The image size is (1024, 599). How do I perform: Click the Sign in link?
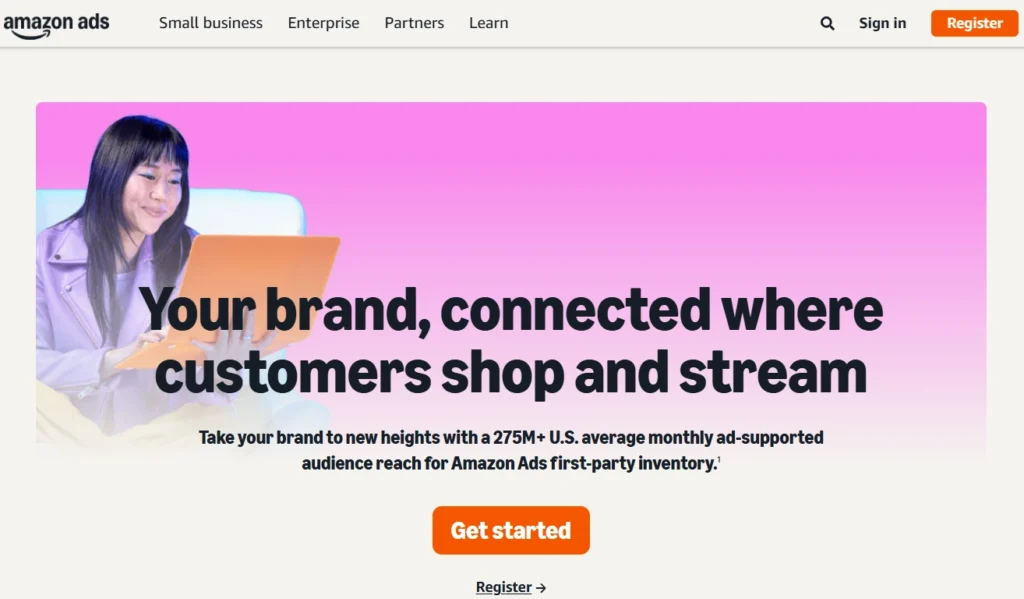pyautogui.click(x=882, y=23)
